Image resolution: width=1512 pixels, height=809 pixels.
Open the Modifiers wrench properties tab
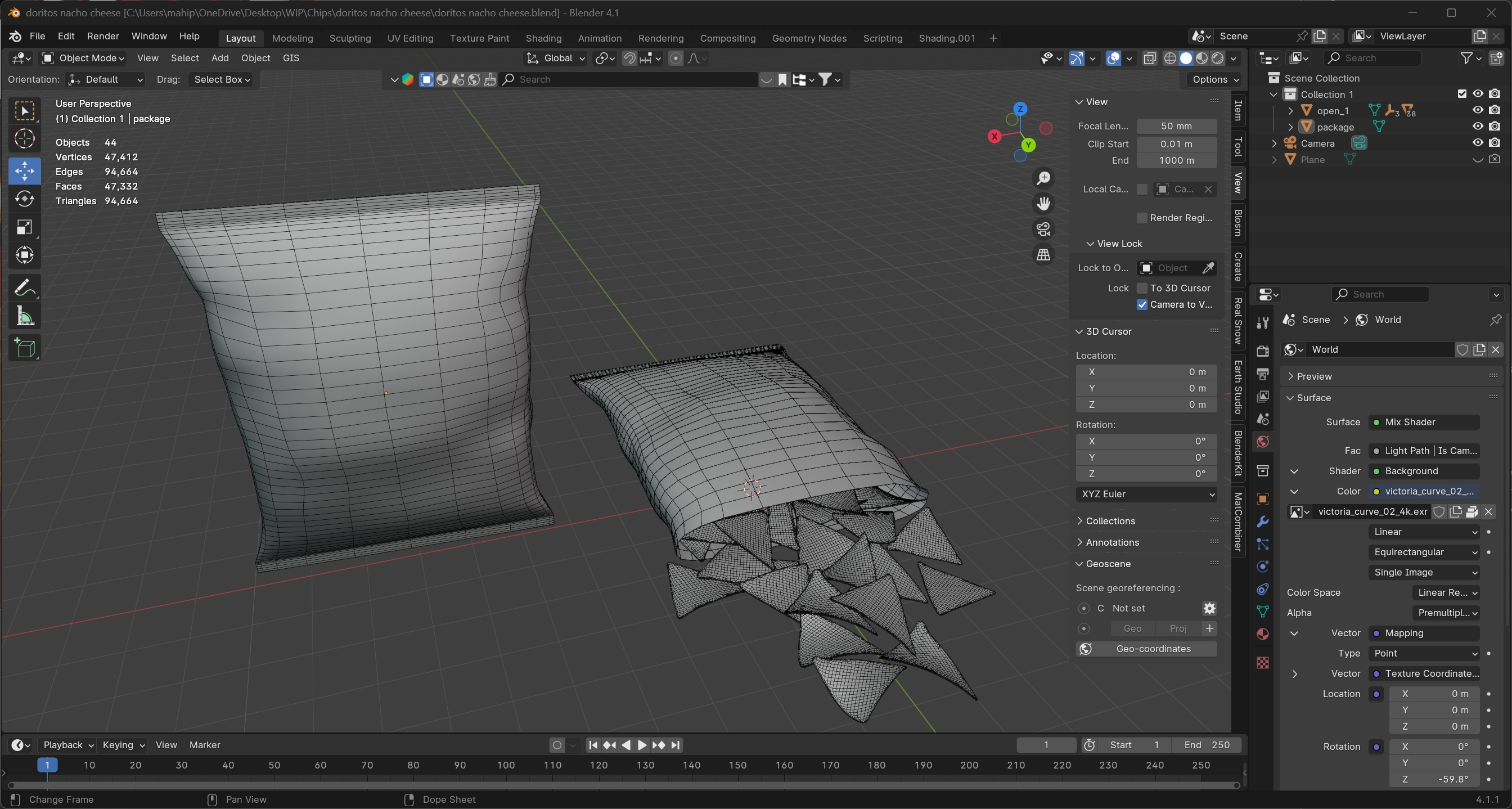tap(1263, 522)
